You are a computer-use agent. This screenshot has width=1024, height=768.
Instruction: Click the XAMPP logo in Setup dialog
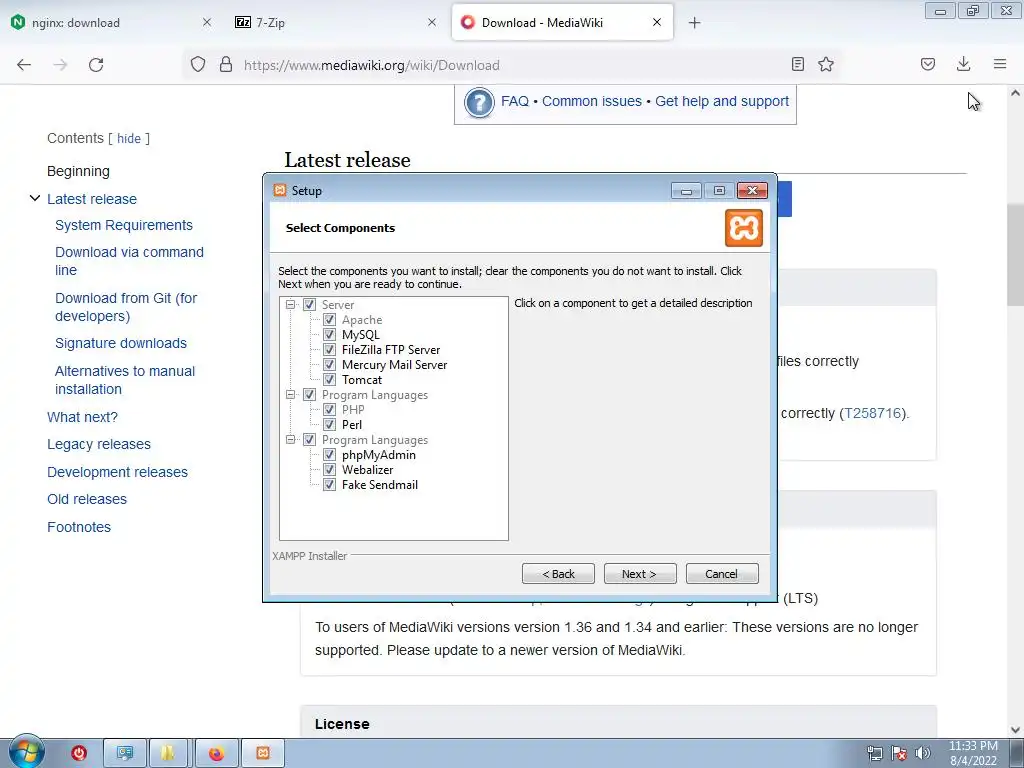pyautogui.click(x=744, y=228)
